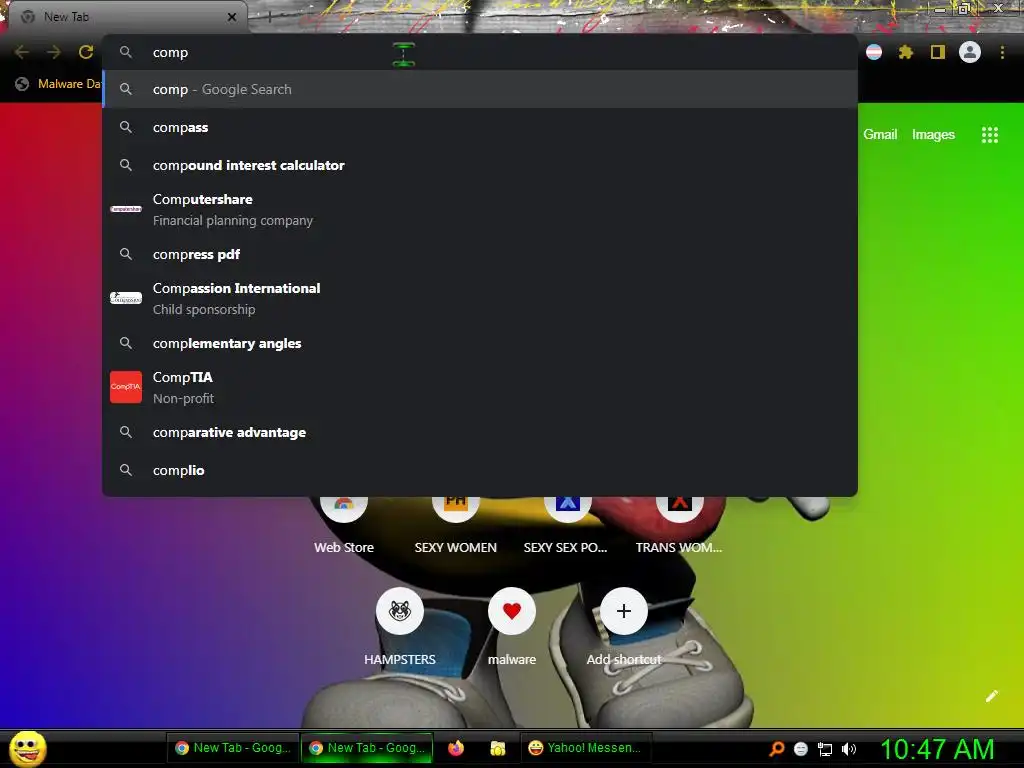Choose 'complementary angles' suggestion
This screenshot has height=768, width=1024.
pos(480,343)
